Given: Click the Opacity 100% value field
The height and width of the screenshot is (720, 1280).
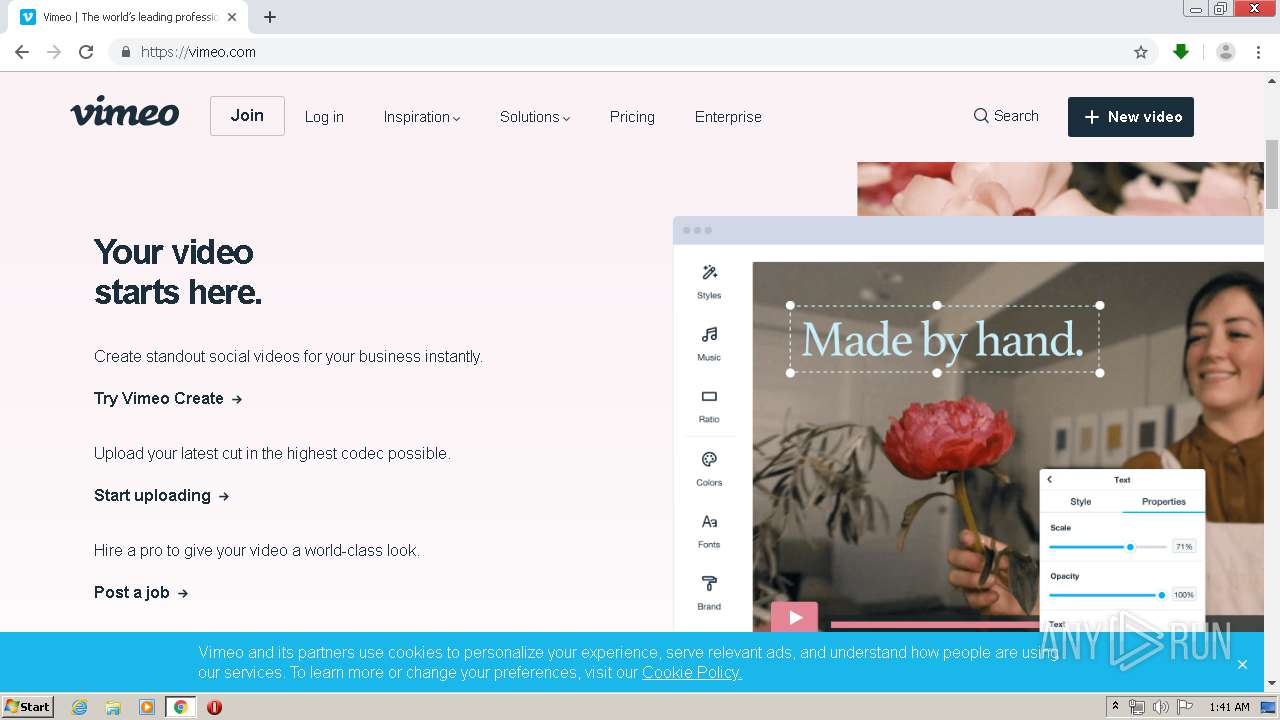Looking at the screenshot, I should (x=1184, y=595).
